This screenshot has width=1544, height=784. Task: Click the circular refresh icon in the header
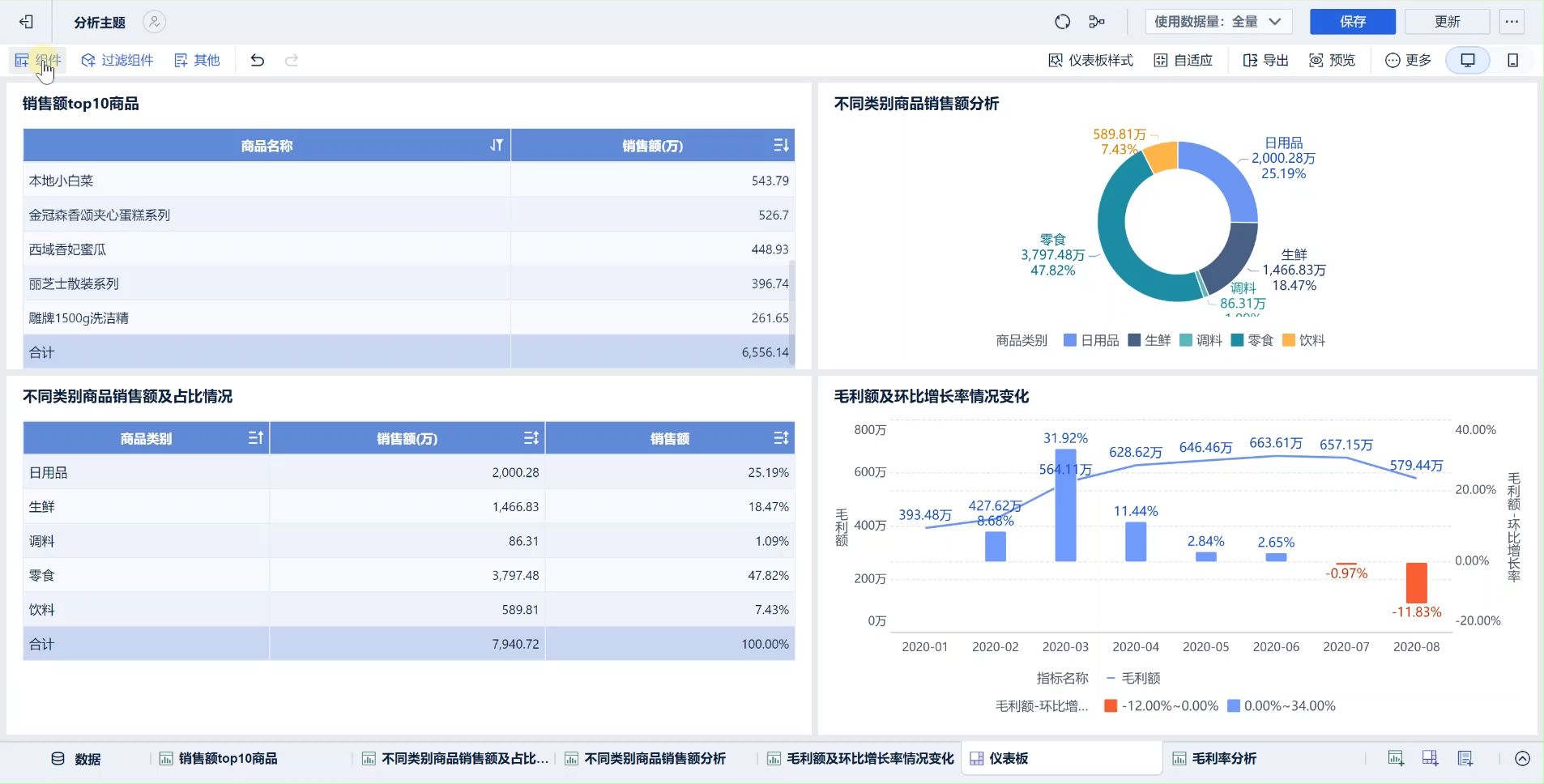[1062, 22]
